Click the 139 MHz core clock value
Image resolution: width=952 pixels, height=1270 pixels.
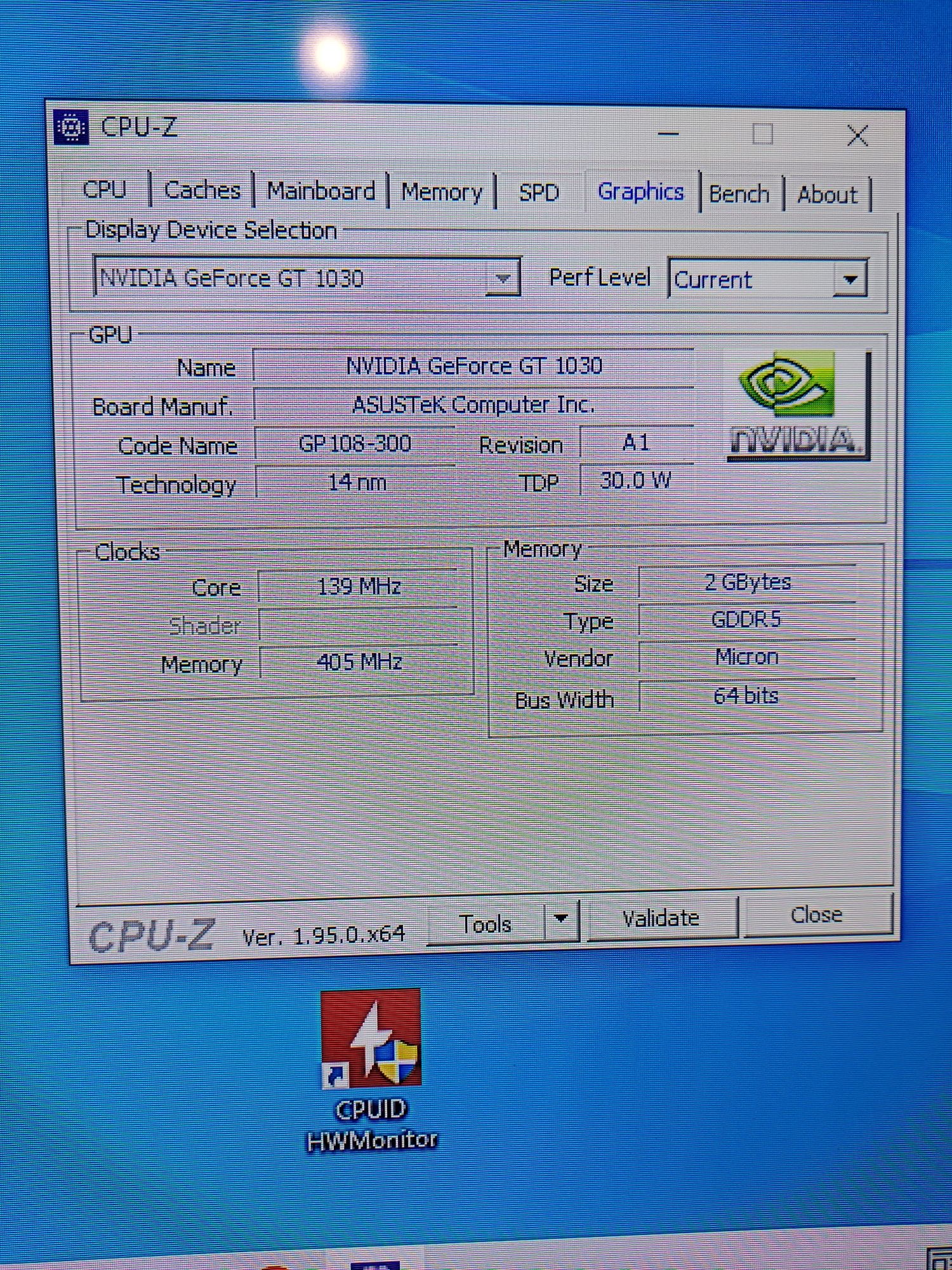[x=359, y=585]
